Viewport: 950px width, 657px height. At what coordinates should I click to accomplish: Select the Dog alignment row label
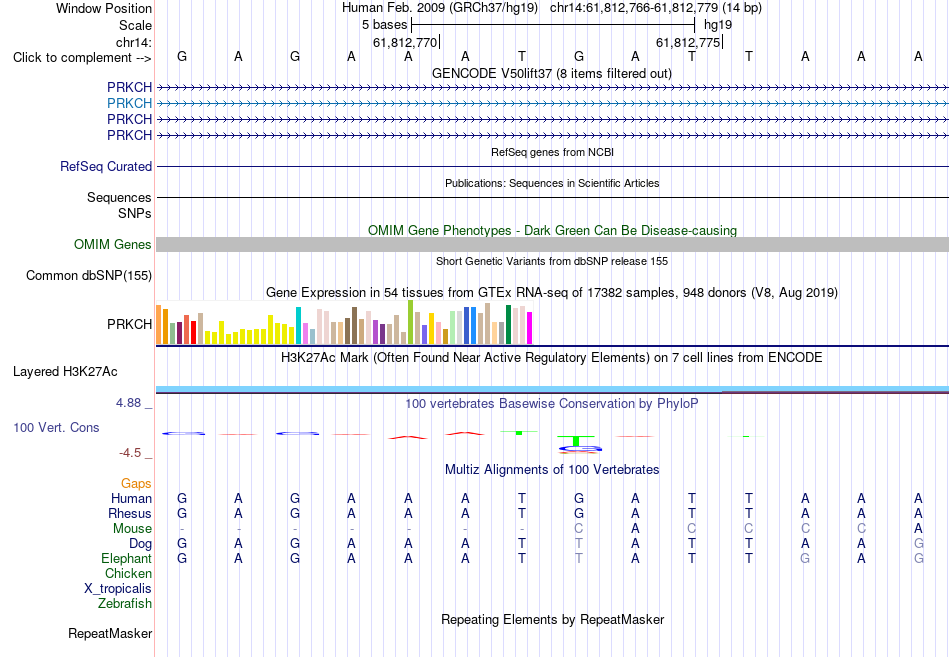click(x=140, y=544)
